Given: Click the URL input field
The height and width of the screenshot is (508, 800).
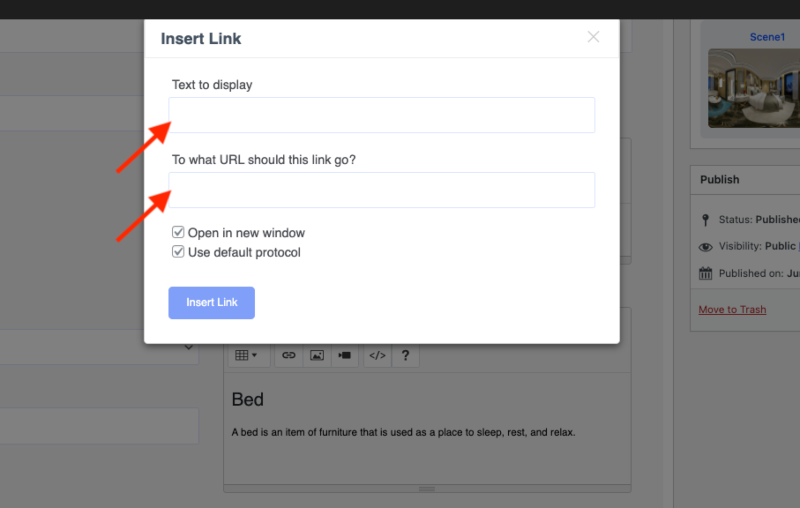Looking at the screenshot, I should coord(382,190).
